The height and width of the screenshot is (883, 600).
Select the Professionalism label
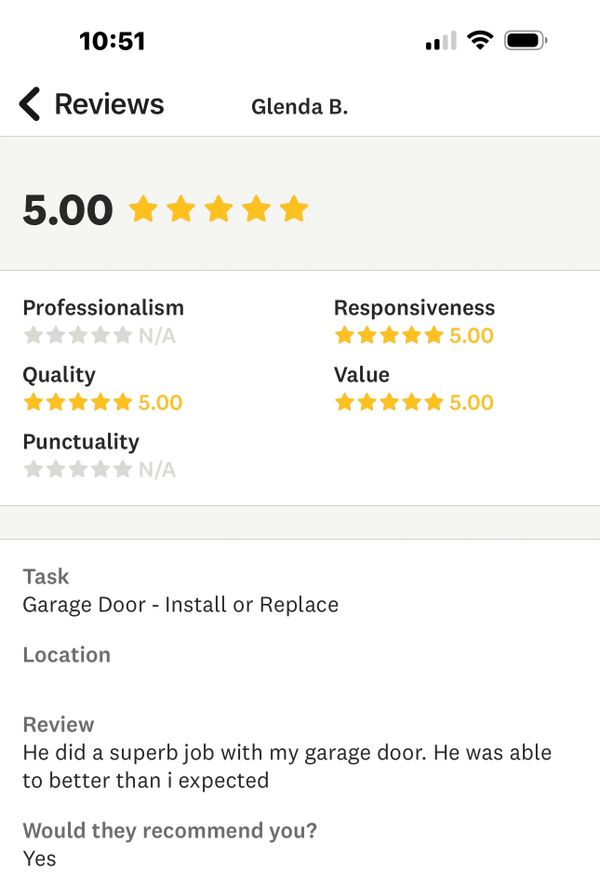coord(103,308)
